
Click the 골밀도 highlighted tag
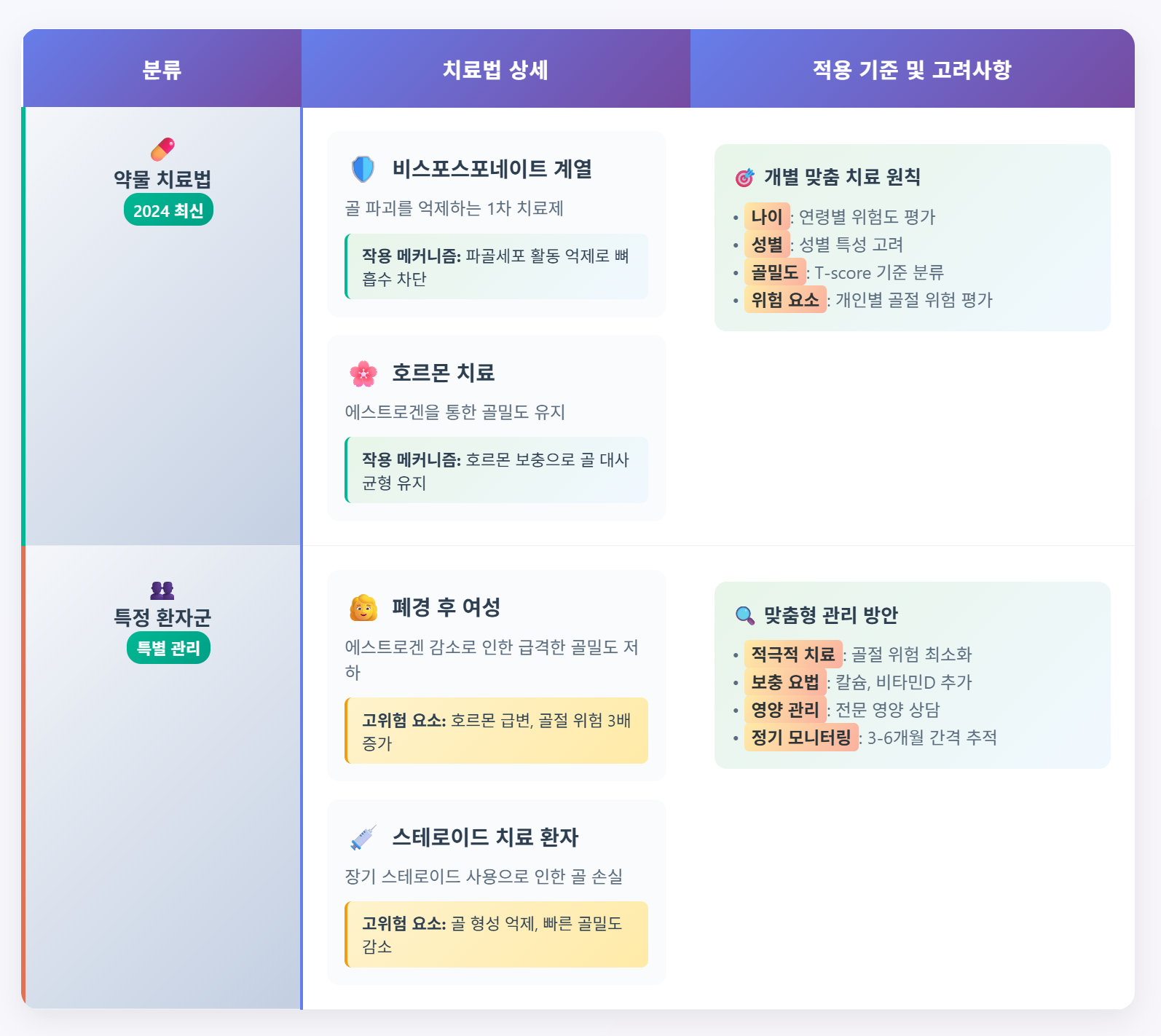(x=775, y=272)
